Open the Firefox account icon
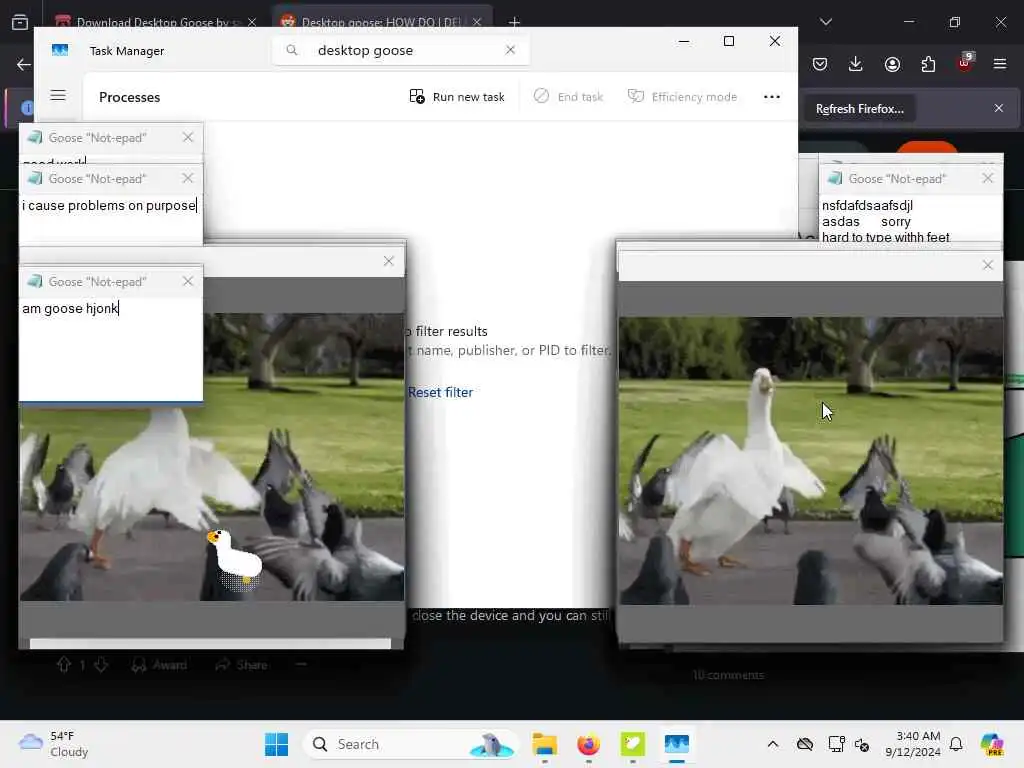This screenshot has height=768, width=1024. tap(892, 64)
